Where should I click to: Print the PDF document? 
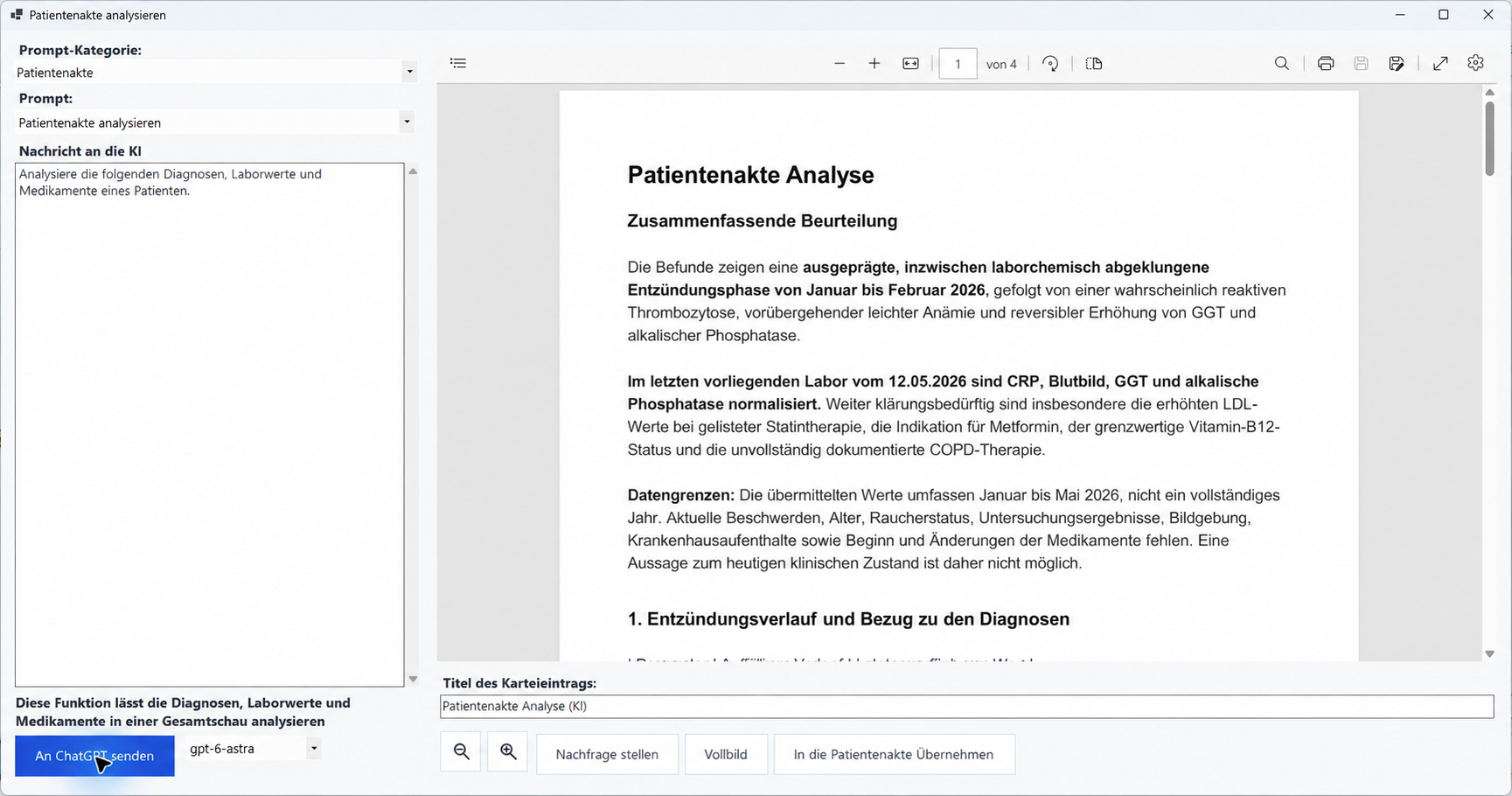pos(1326,63)
